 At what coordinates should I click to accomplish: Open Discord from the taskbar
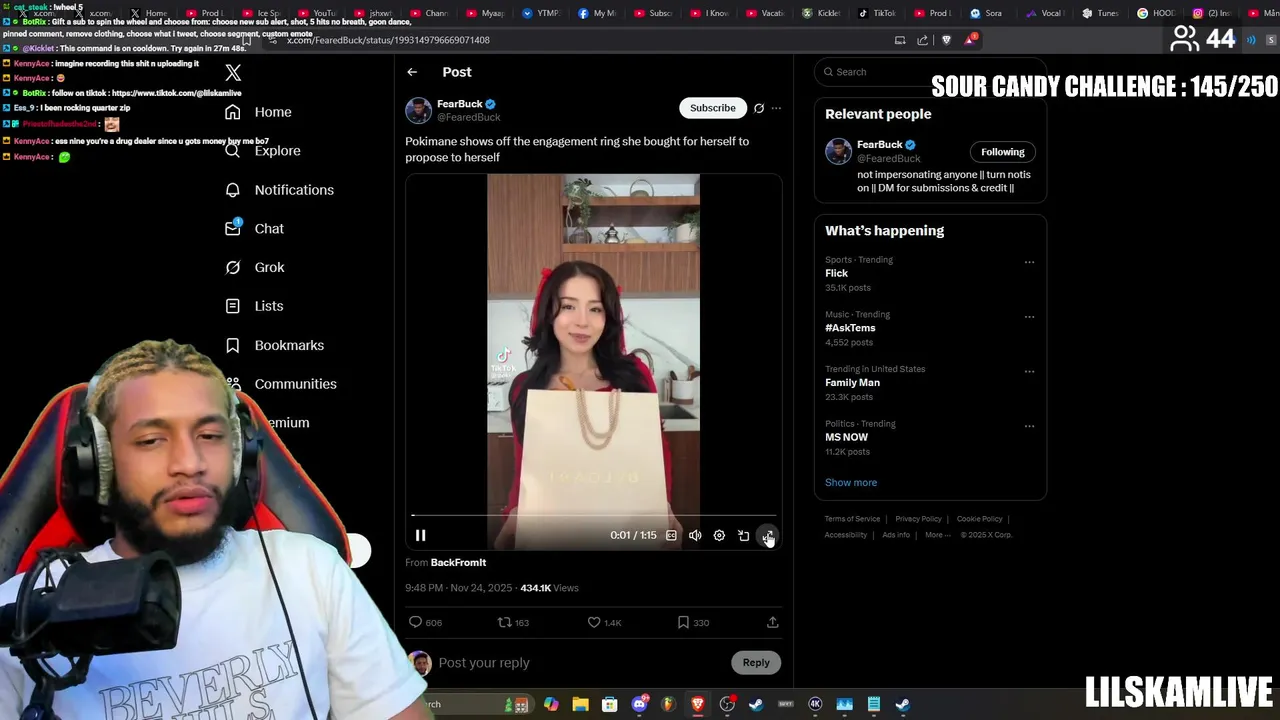coord(640,704)
